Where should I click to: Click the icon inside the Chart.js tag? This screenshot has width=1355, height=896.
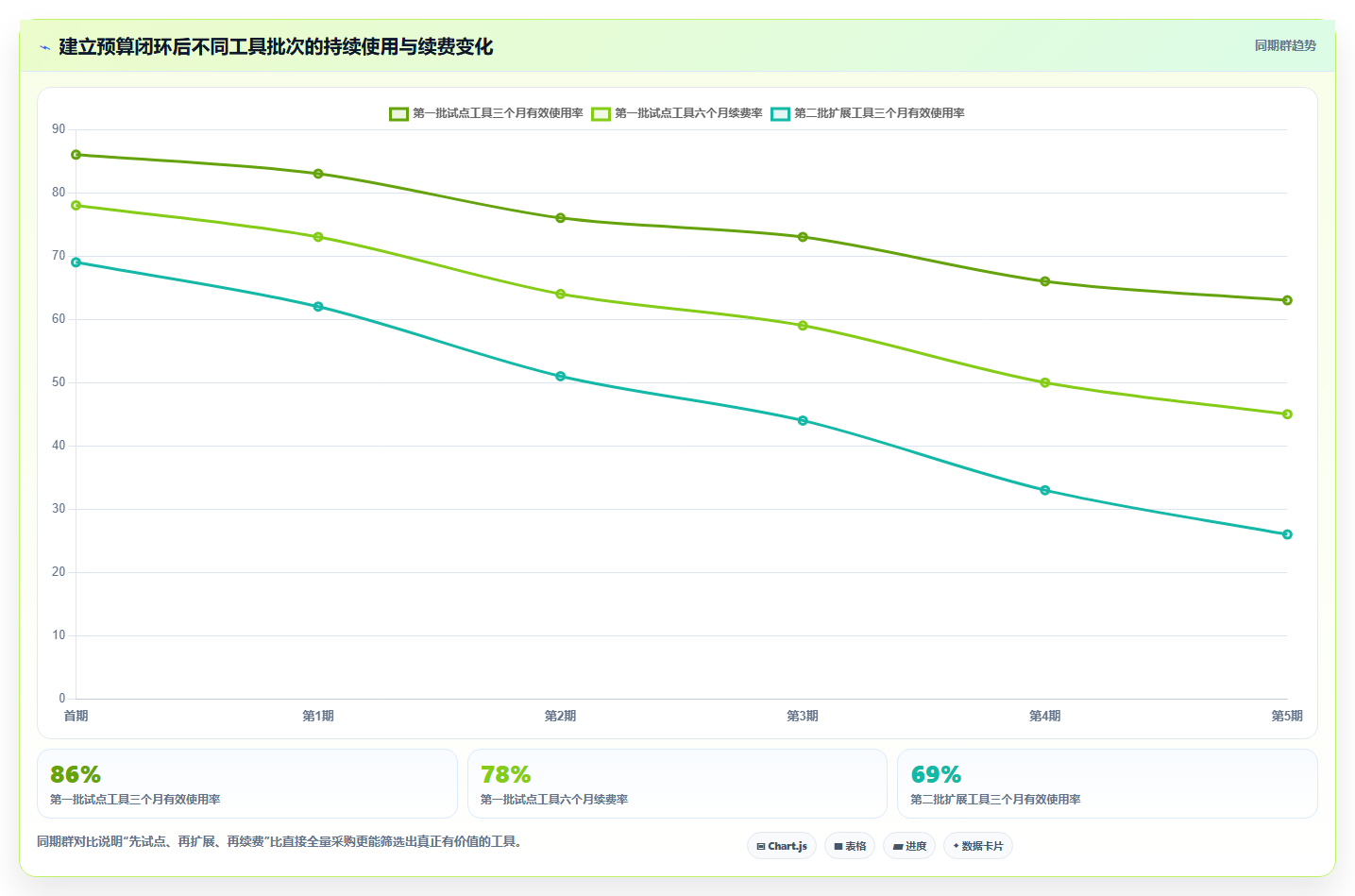761,847
